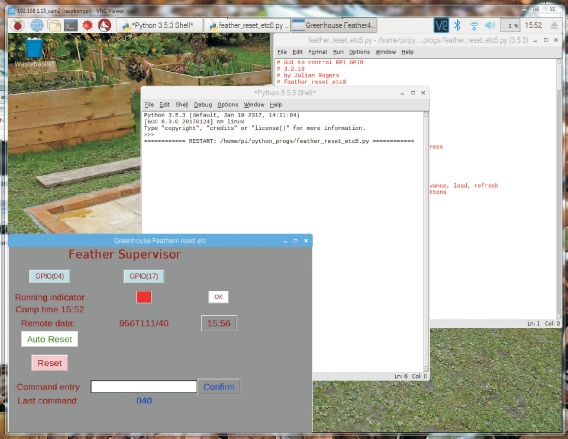Screen dimensions: 568x439
Task: Open Edit menu in the editor window
Action: pyautogui.click(x=297, y=52)
